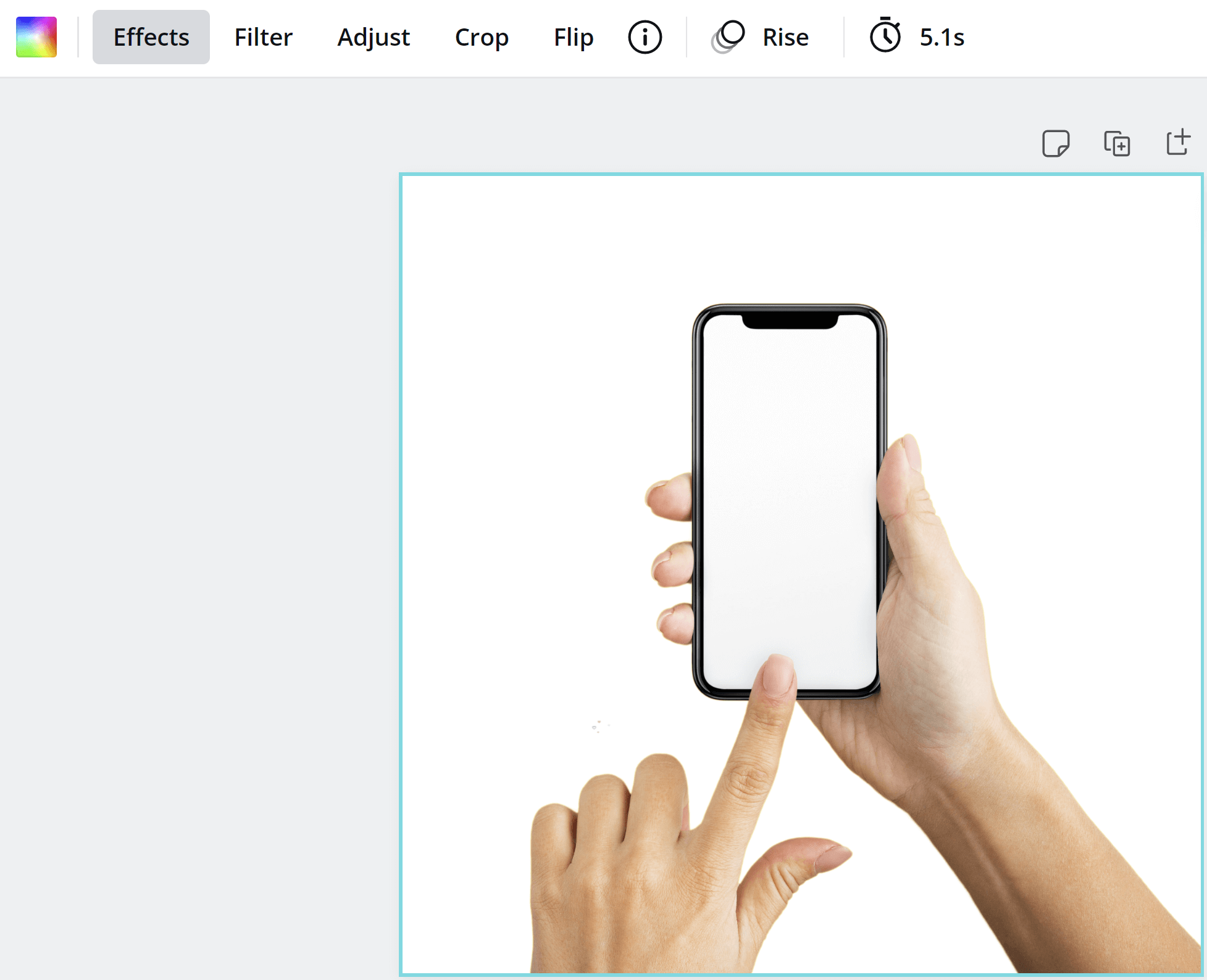Screen dimensions: 1207x980
Task: Change the Rise animation style
Action: pos(785,37)
